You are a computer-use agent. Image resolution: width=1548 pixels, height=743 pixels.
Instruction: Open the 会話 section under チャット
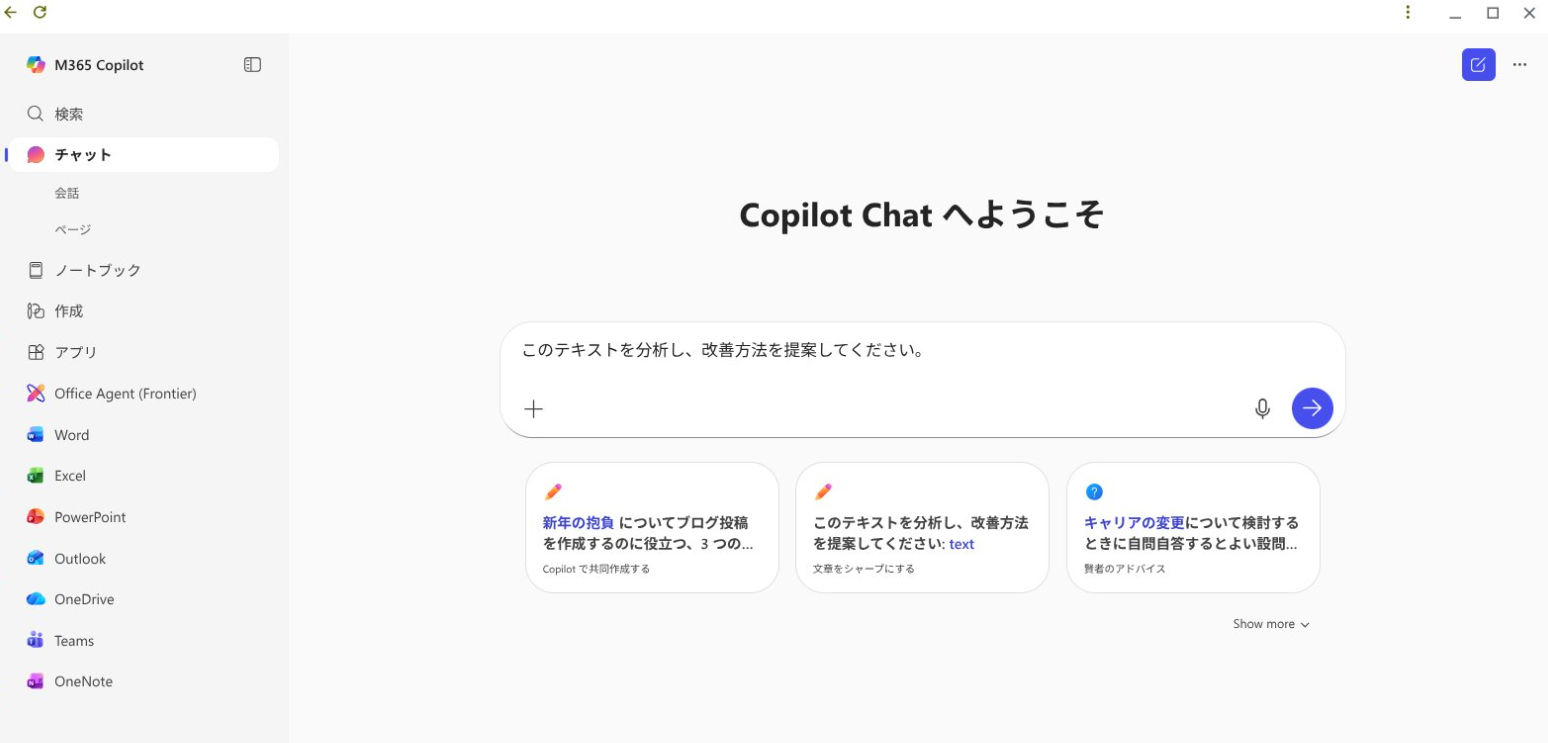point(67,192)
